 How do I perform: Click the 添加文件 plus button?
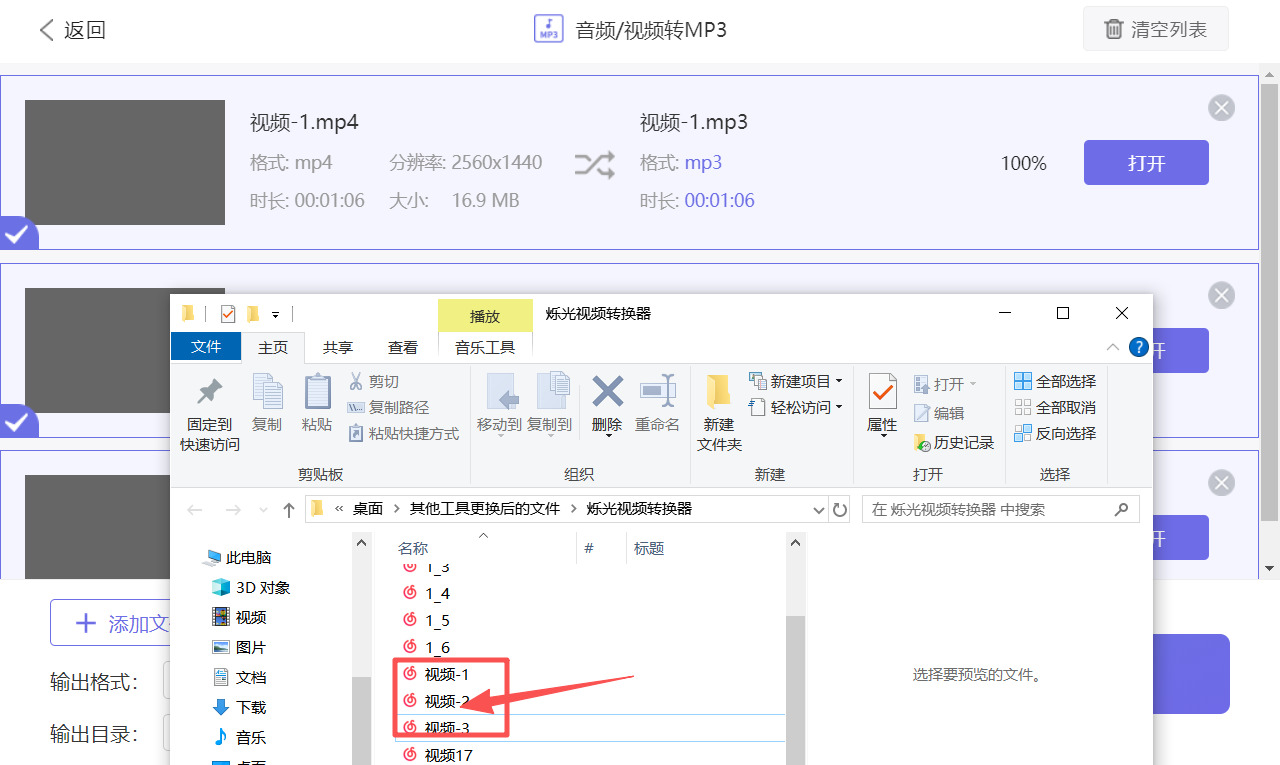coord(112,624)
